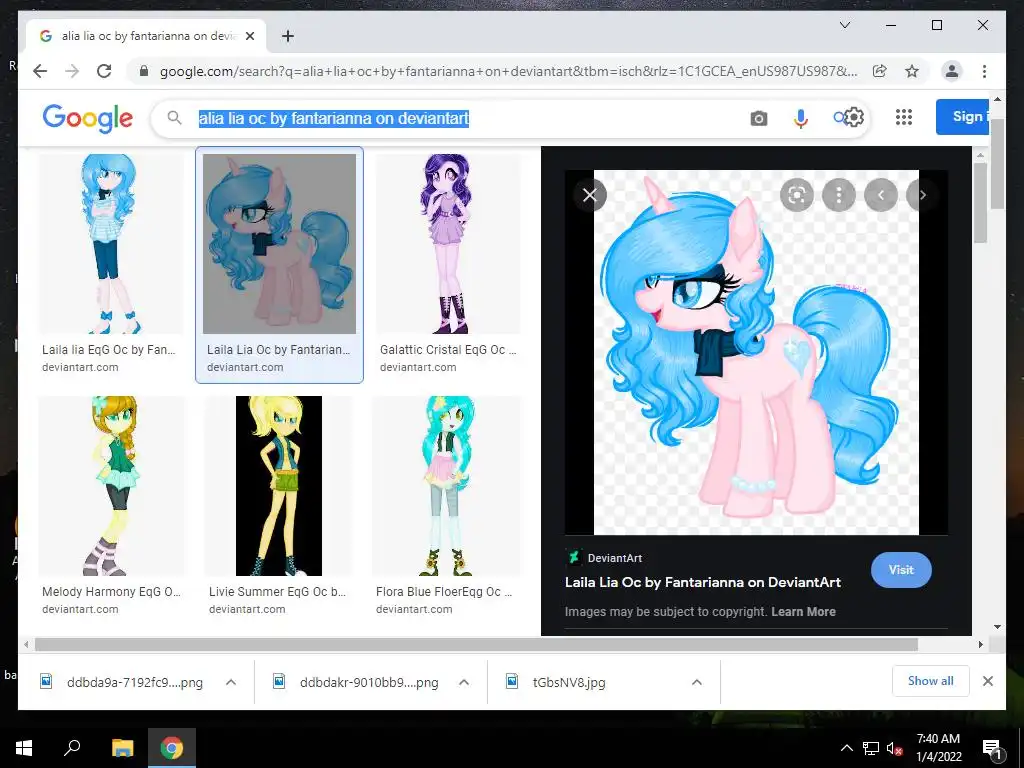Click the page vertical scrollbar thumb
Viewport: 1024px width, 768px height.
pyautogui.click(x=997, y=163)
